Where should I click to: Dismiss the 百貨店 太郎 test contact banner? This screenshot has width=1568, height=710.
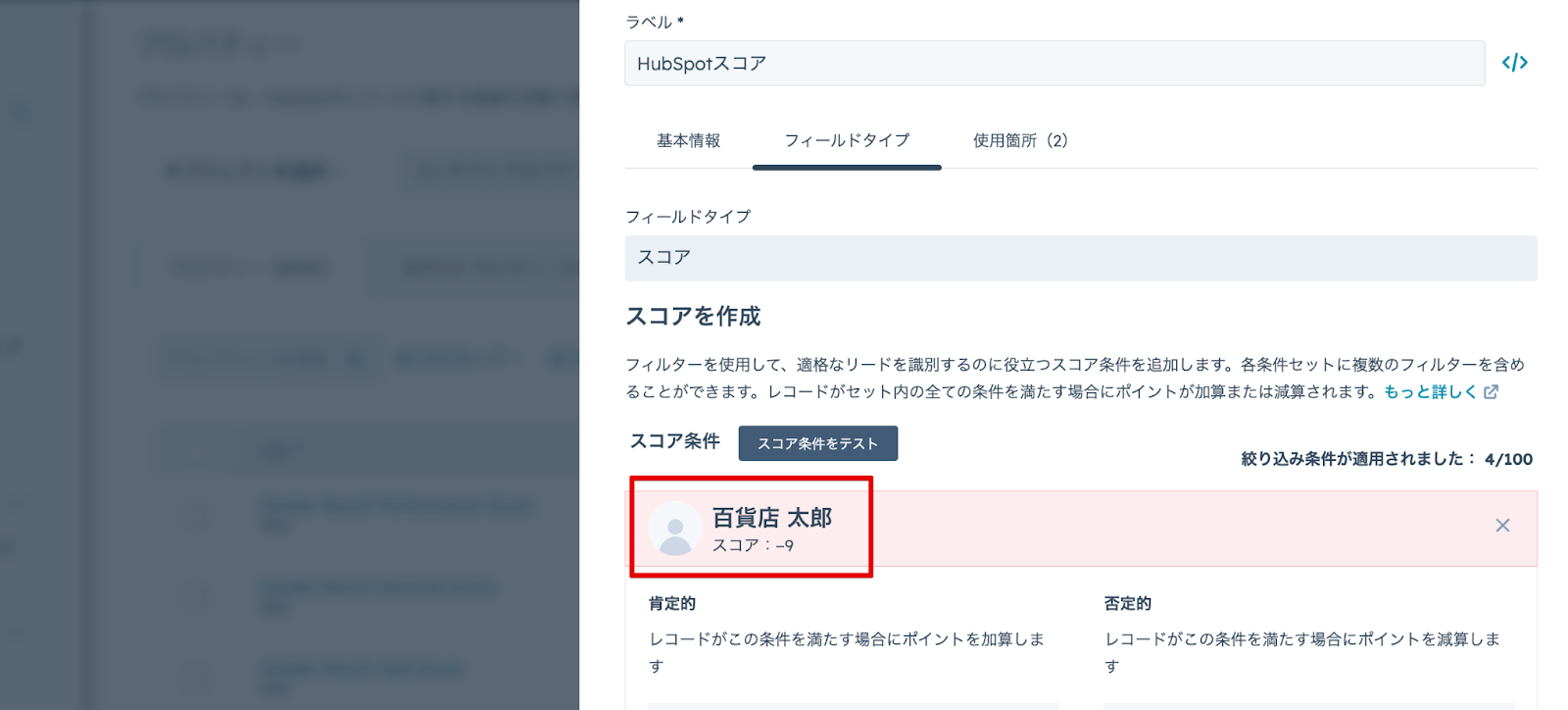pyautogui.click(x=1502, y=526)
